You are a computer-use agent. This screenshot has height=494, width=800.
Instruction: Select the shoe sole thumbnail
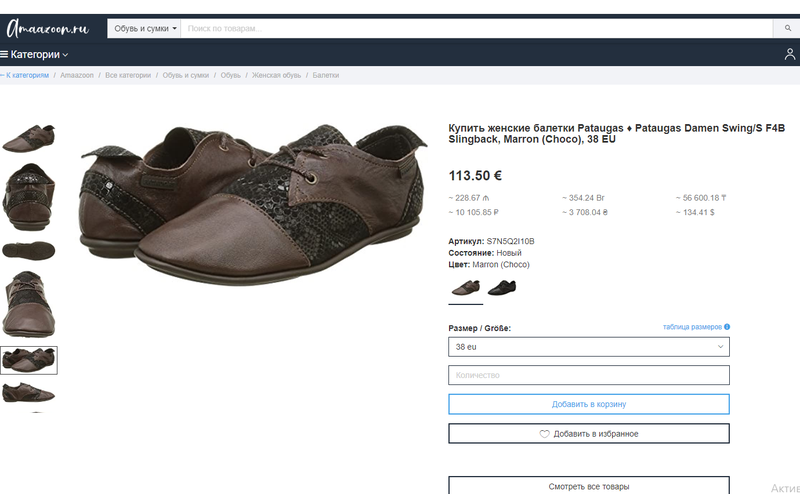pos(28,249)
